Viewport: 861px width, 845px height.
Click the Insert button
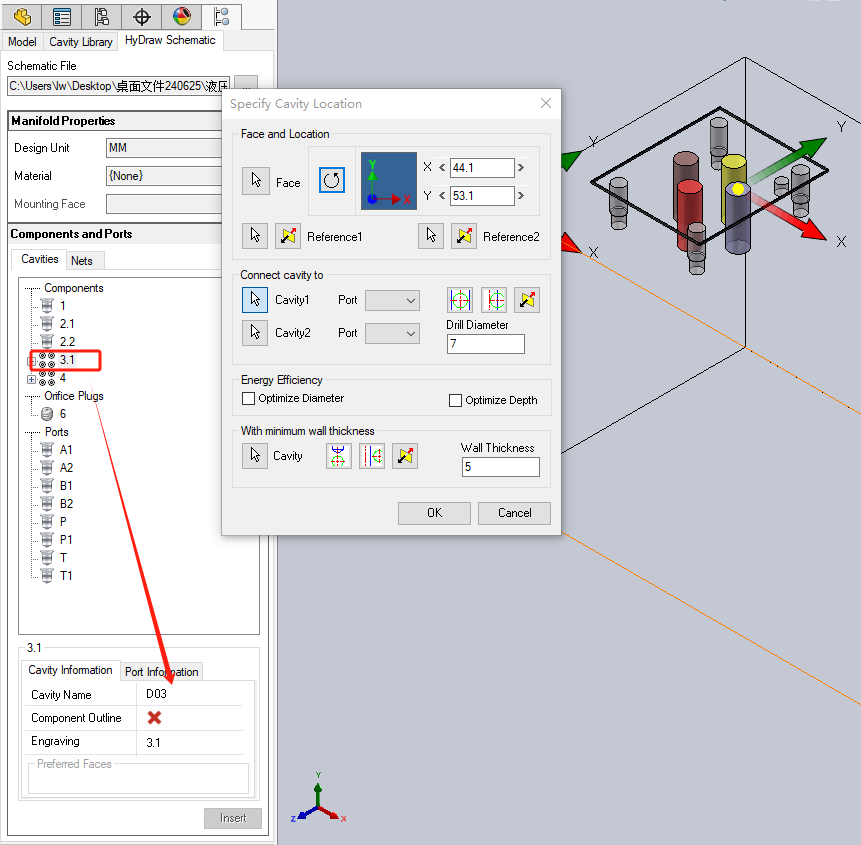(233, 818)
